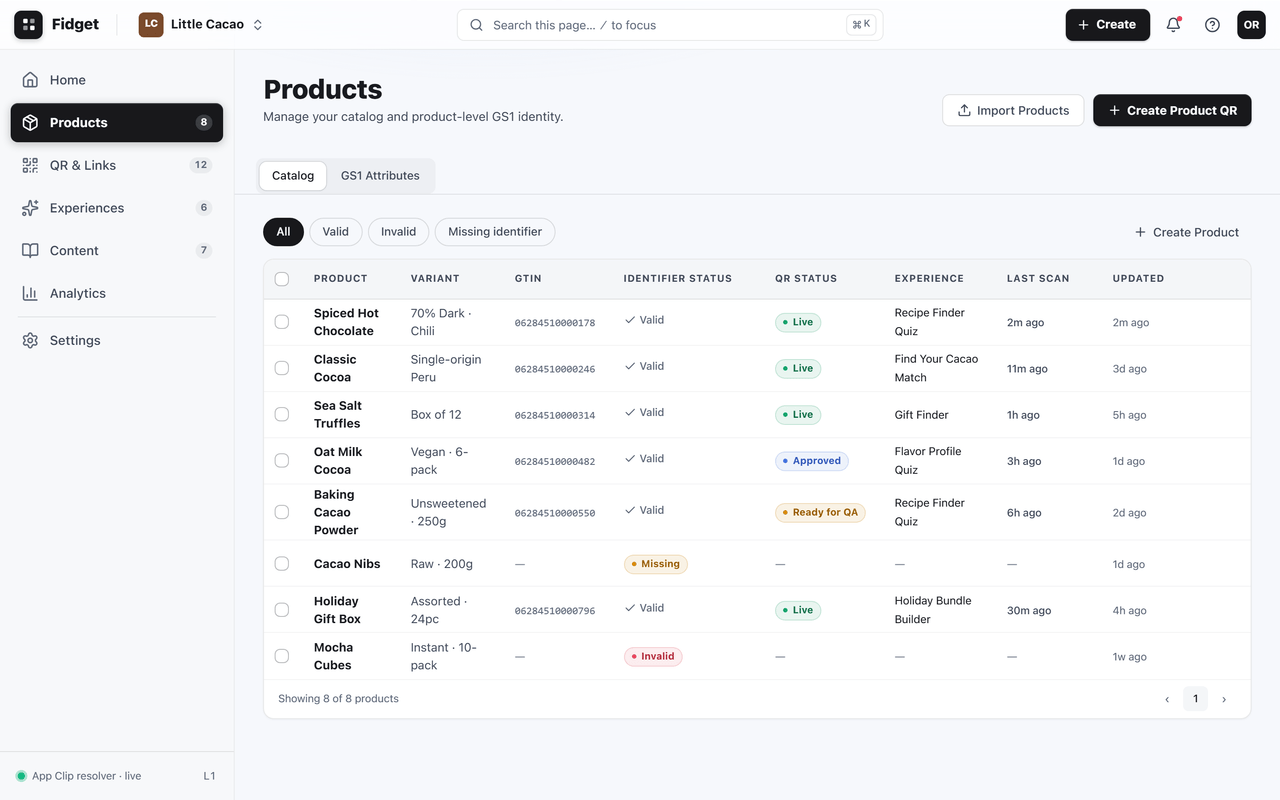Screen dimensions: 1280x800
Task: Click the QR & Links sidebar icon
Action: [x=30, y=165]
